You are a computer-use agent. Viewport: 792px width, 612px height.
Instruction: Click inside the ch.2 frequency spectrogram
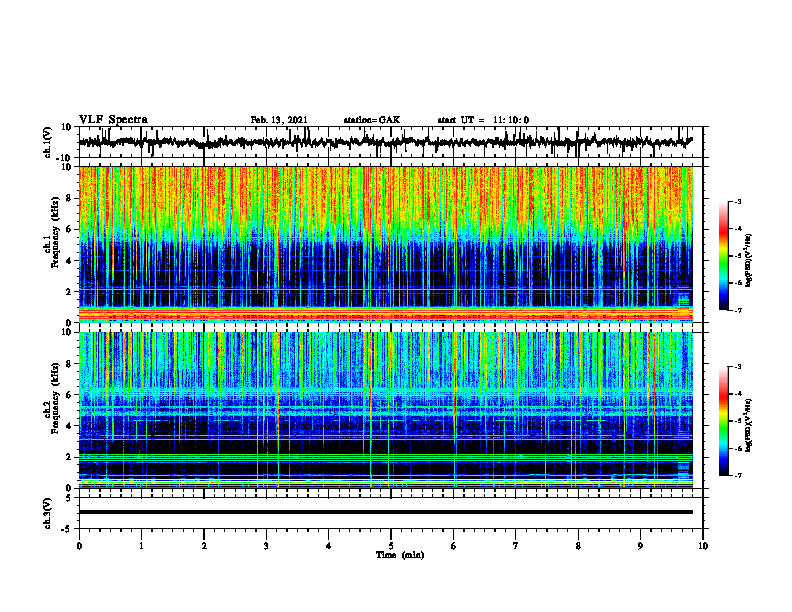pos(386,410)
